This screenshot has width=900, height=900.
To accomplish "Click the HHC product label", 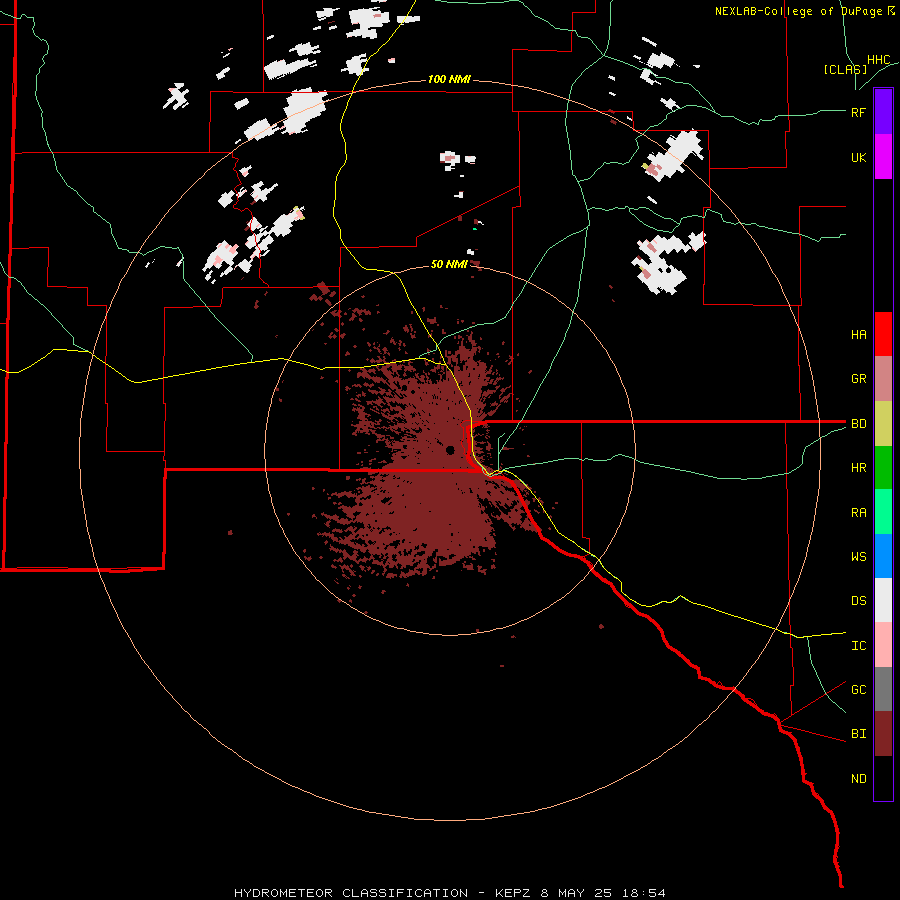I will 878,60.
